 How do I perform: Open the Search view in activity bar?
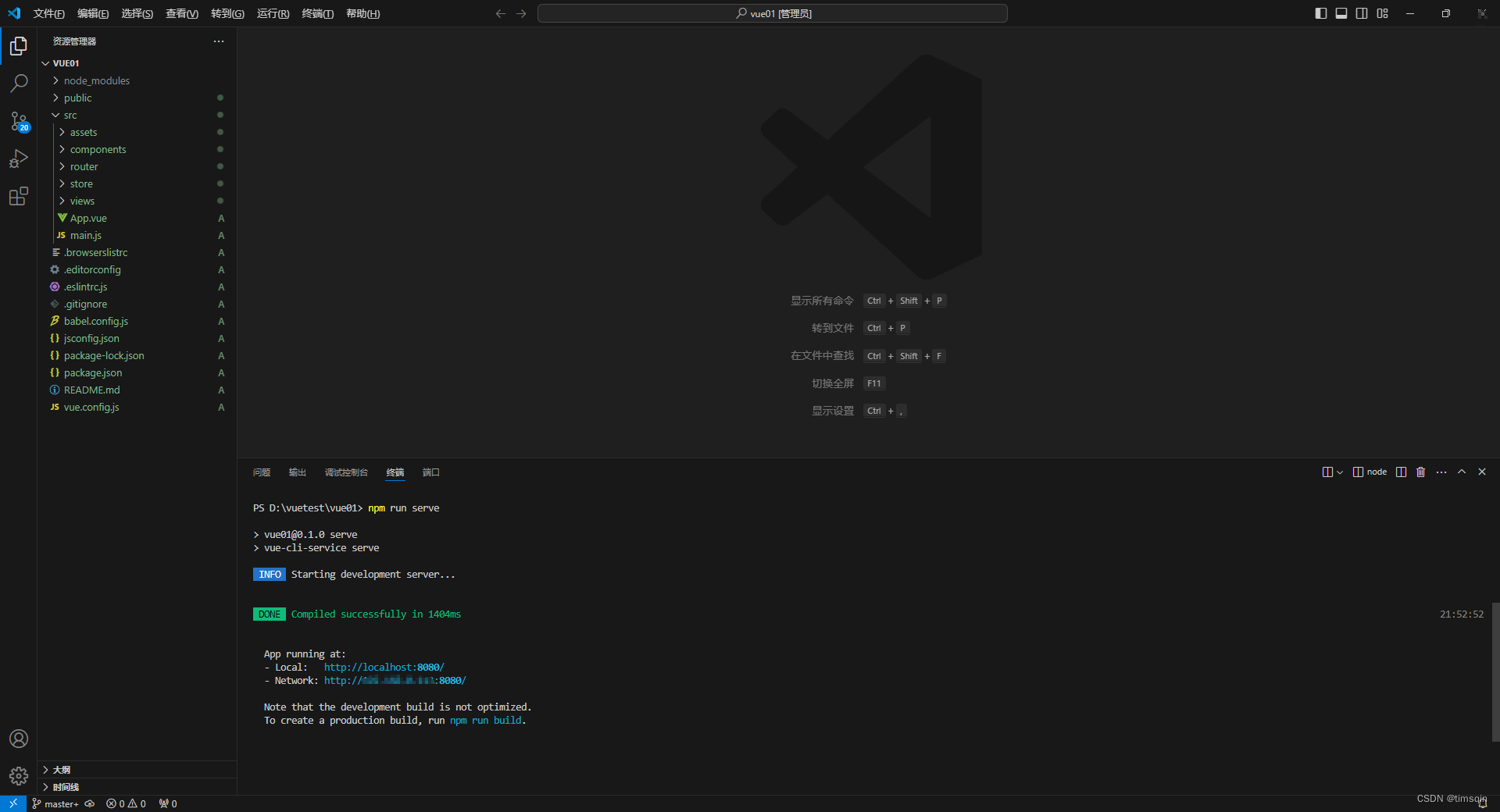point(19,83)
